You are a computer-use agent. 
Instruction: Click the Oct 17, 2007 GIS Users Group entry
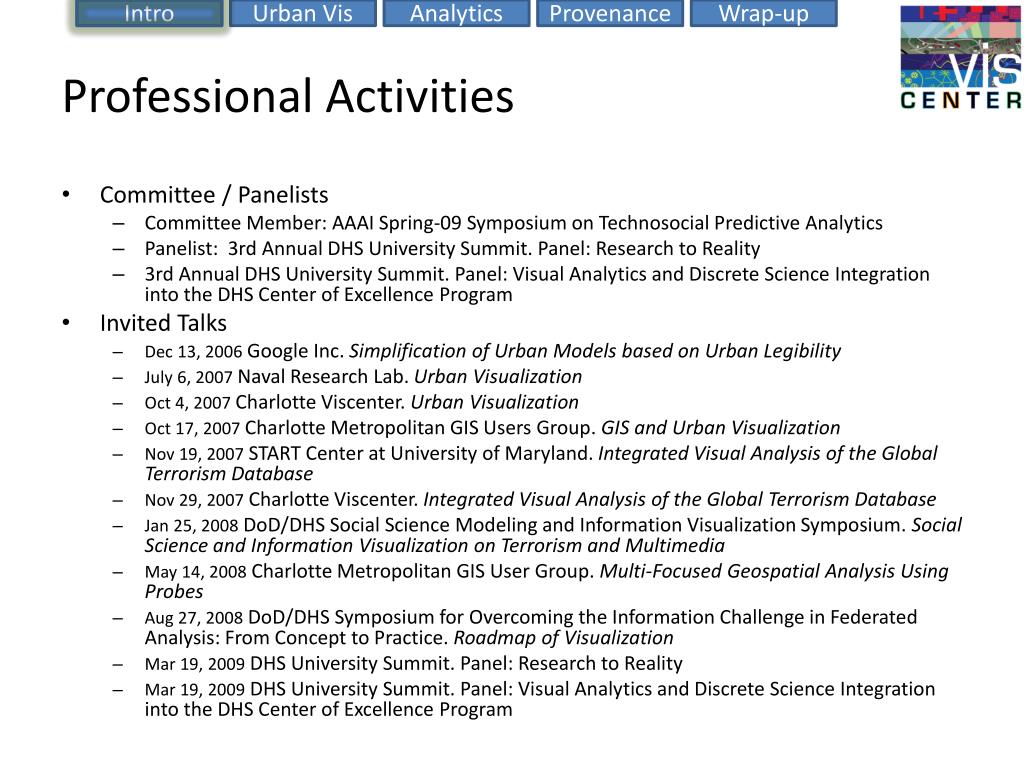coord(492,428)
